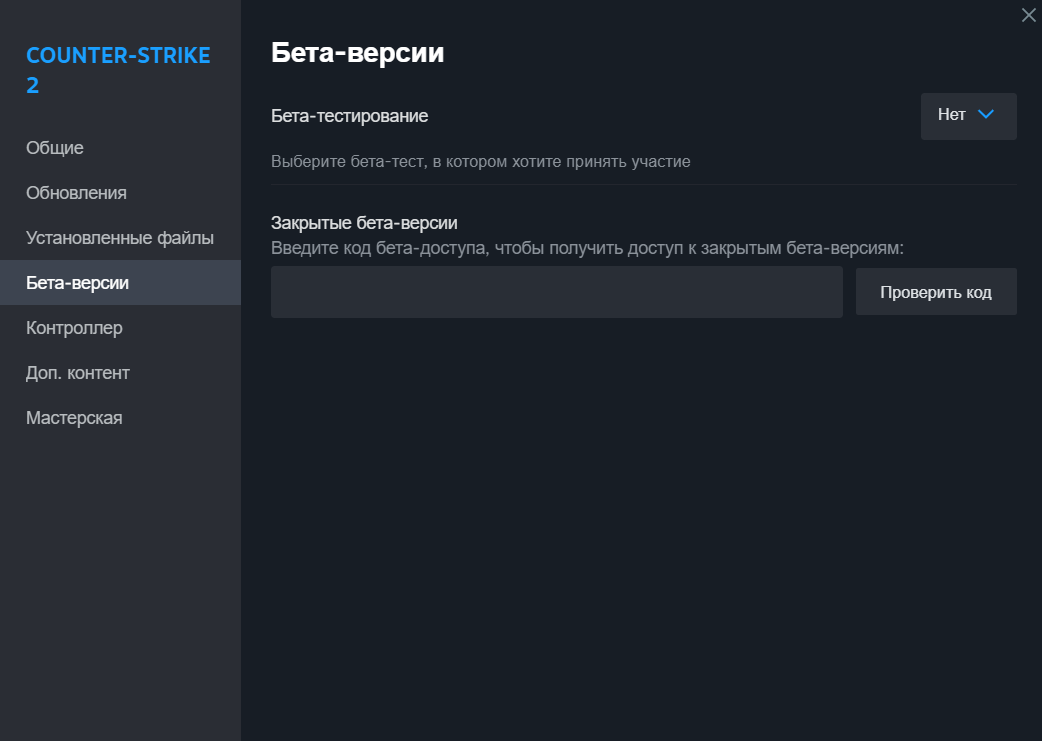Screen dimensions: 1042x741
Task: Click the Проверить код button
Action: (936, 292)
